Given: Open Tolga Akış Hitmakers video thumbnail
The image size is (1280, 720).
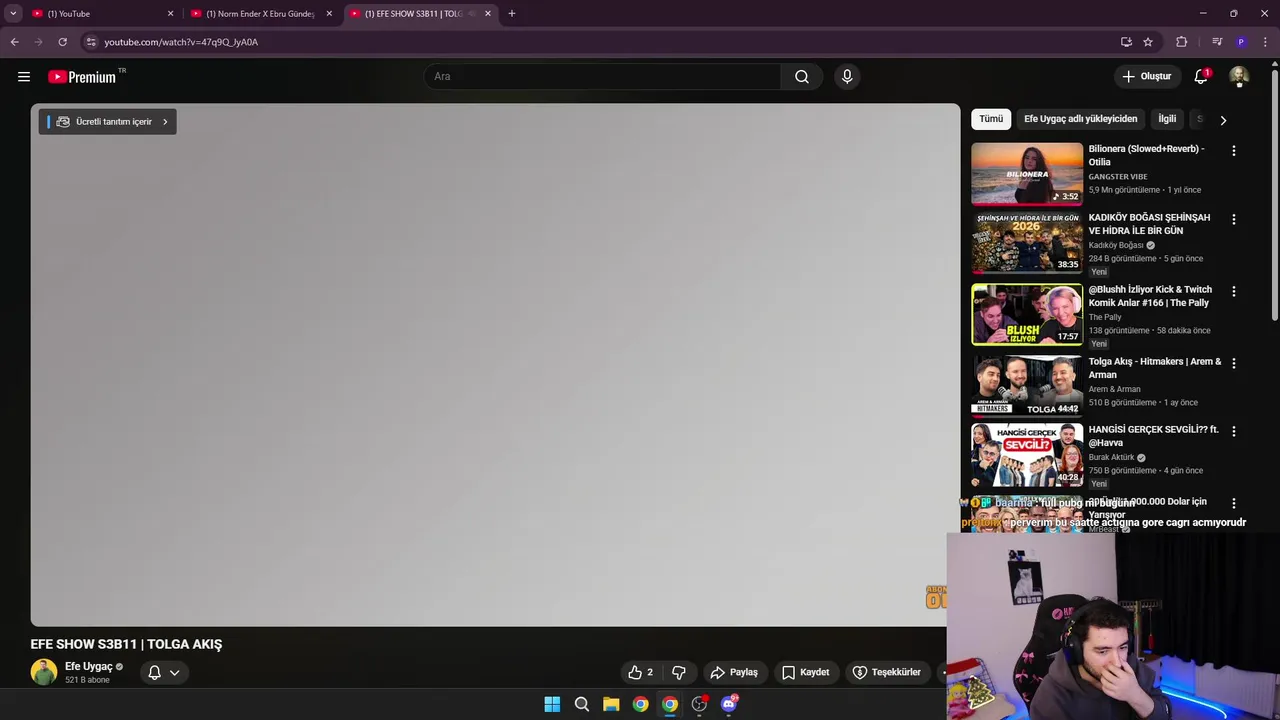Looking at the screenshot, I should pyautogui.click(x=1027, y=386).
